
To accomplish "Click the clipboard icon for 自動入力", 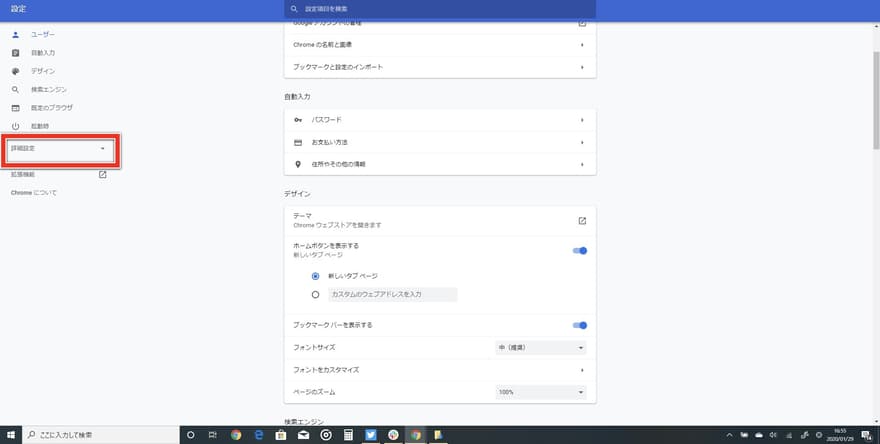I will tap(15, 52).
